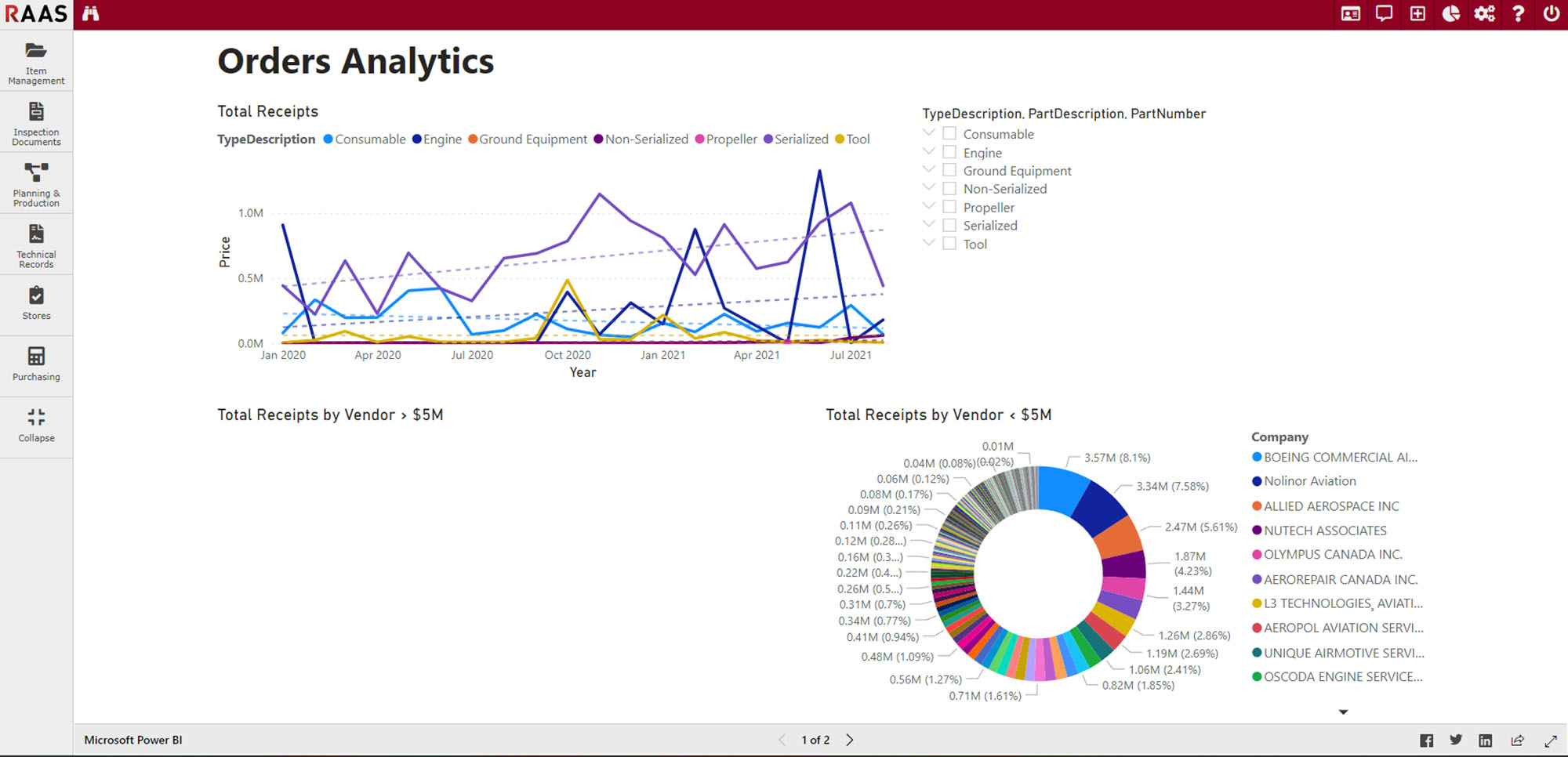
Task: Click the help question mark icon
Action: [1518, 13]
